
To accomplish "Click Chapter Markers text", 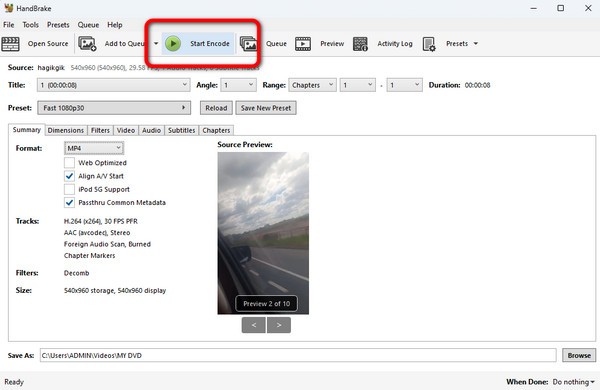I will tap(90, 256).
